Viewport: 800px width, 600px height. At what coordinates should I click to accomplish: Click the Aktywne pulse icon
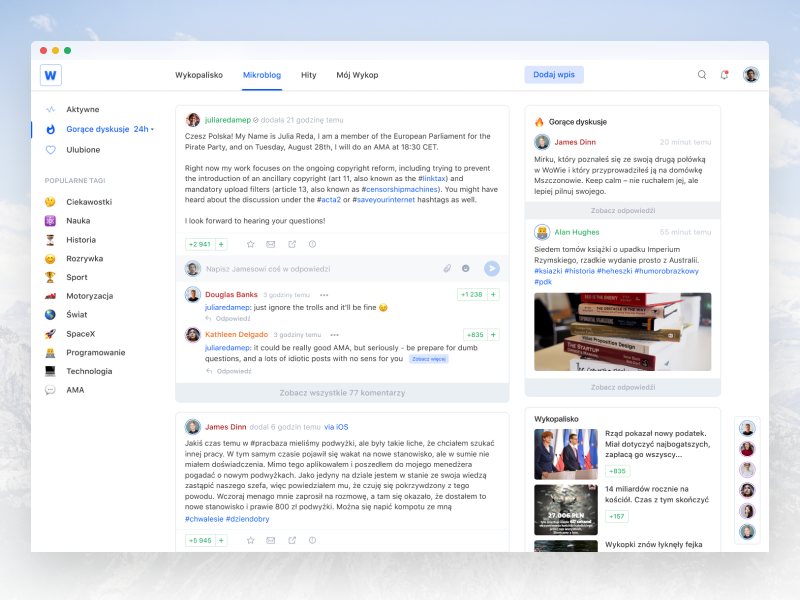coord(50,109)
